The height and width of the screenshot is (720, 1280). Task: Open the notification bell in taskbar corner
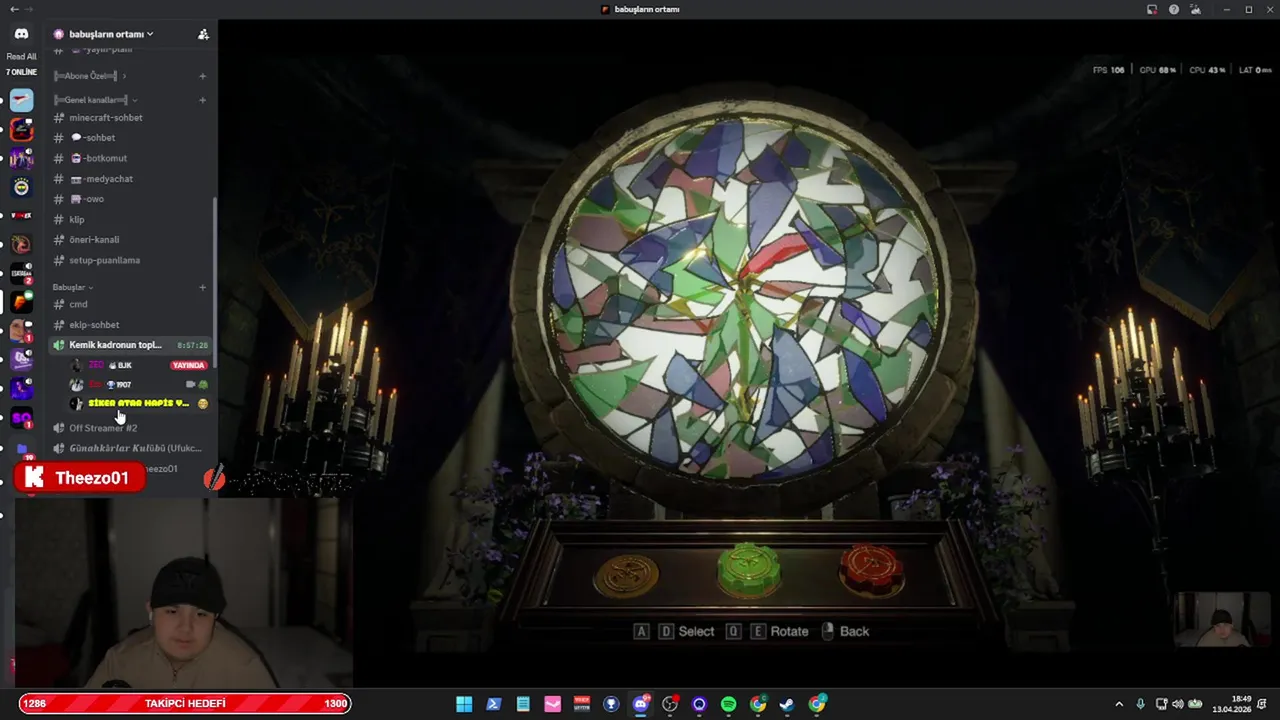coord(1263,704)
